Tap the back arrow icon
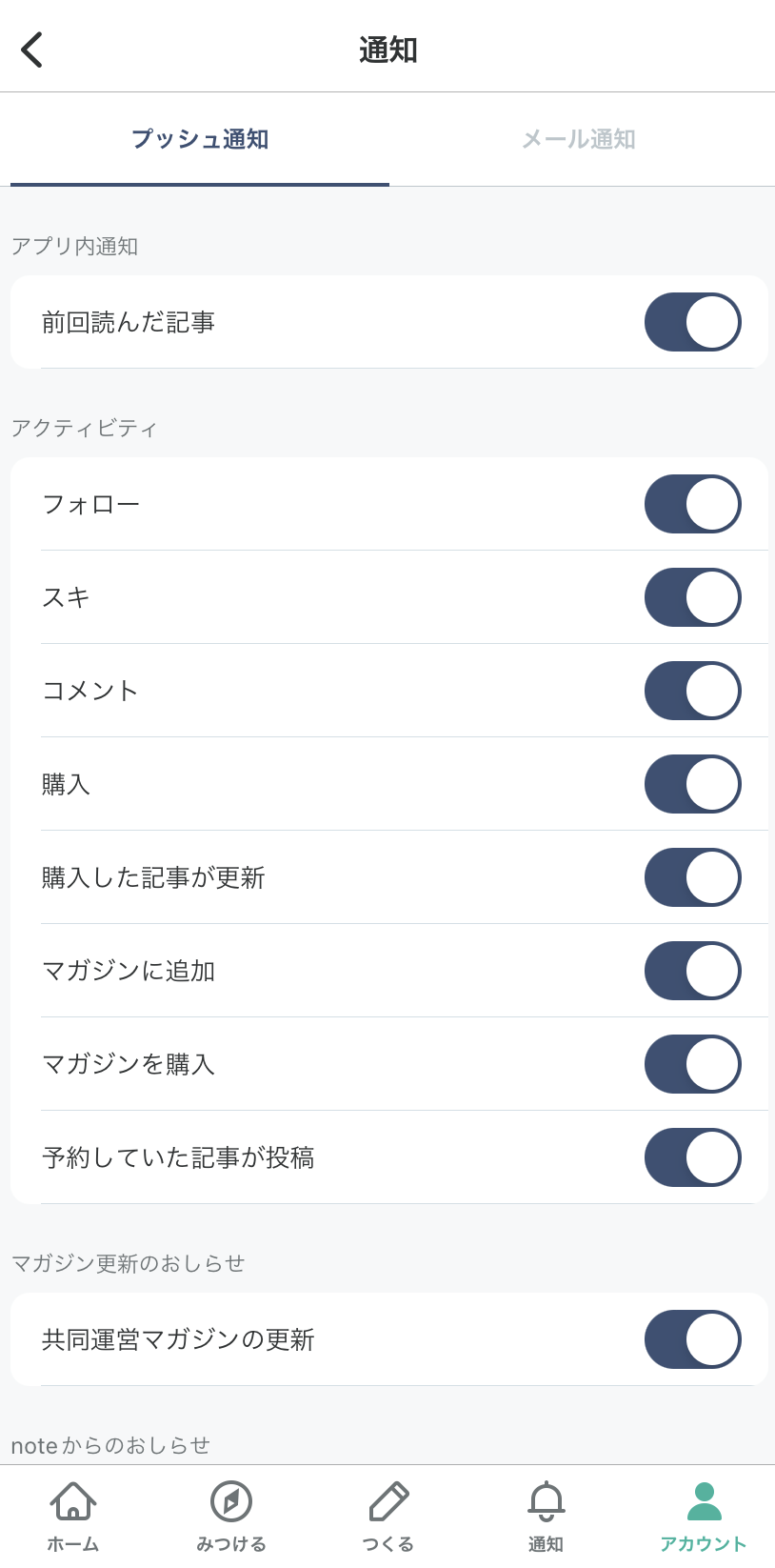The height and width of the screenshot is (1568, 775). pyautogui.click(x=32, y=50)
